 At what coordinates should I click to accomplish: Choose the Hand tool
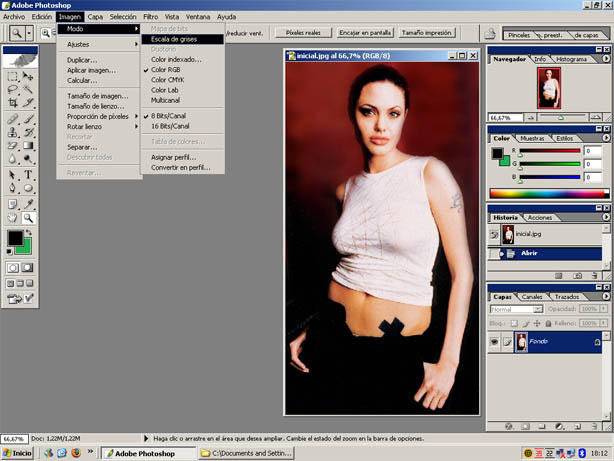[x=14, y=217]
